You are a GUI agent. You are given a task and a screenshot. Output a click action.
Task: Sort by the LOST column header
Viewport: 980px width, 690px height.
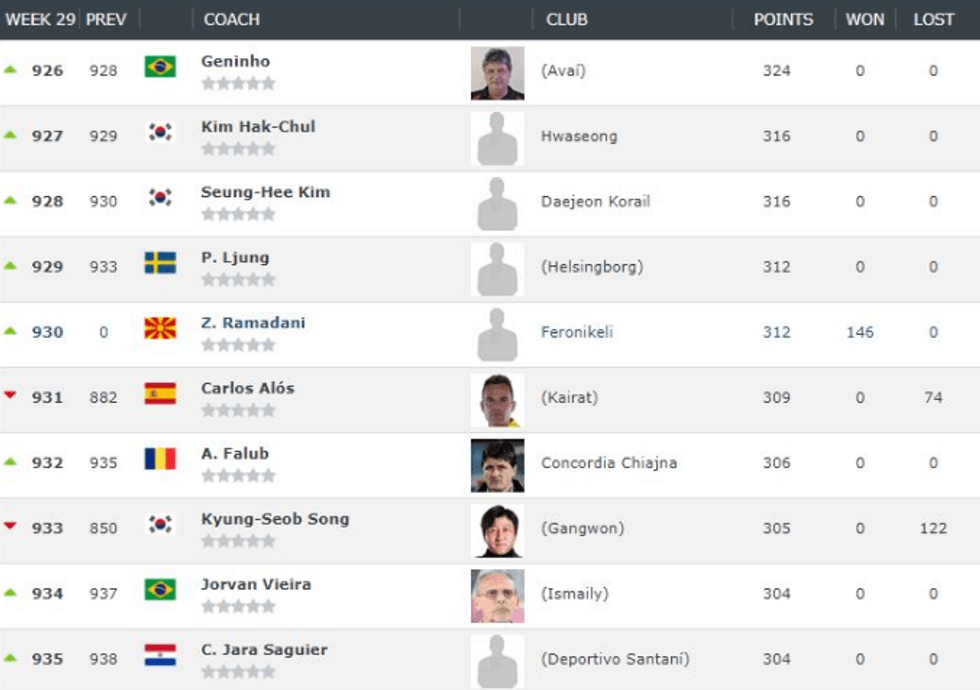click(x=933, y=19)
